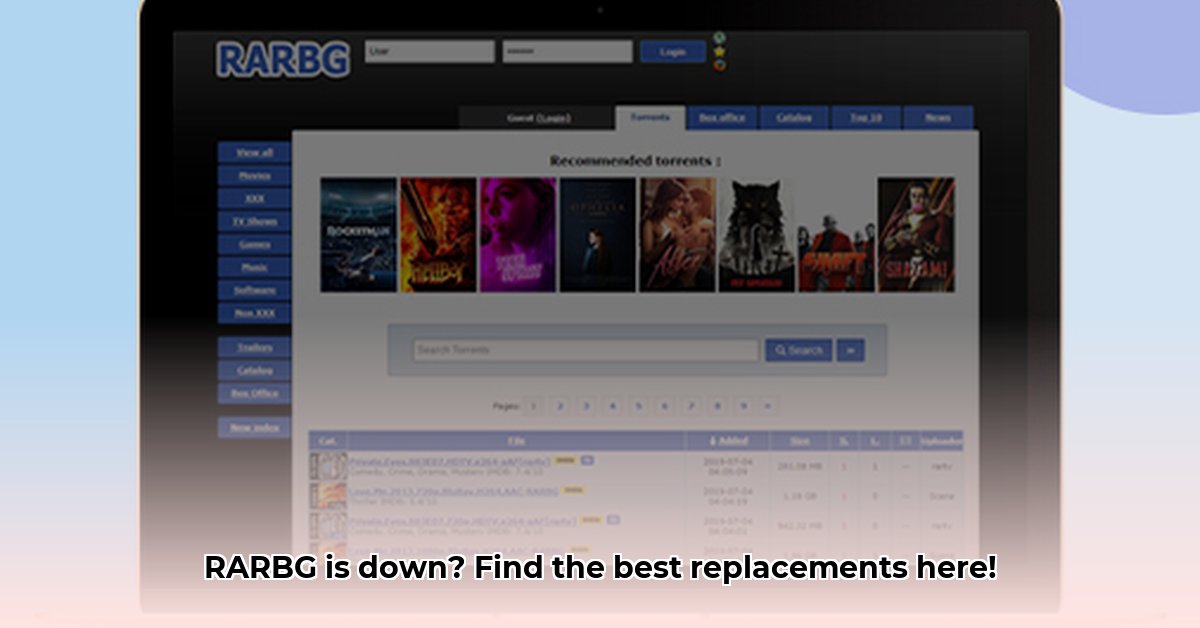Click the ">>" next-page arrow after page 9
1200x628 pixels.
pos(767,406)
